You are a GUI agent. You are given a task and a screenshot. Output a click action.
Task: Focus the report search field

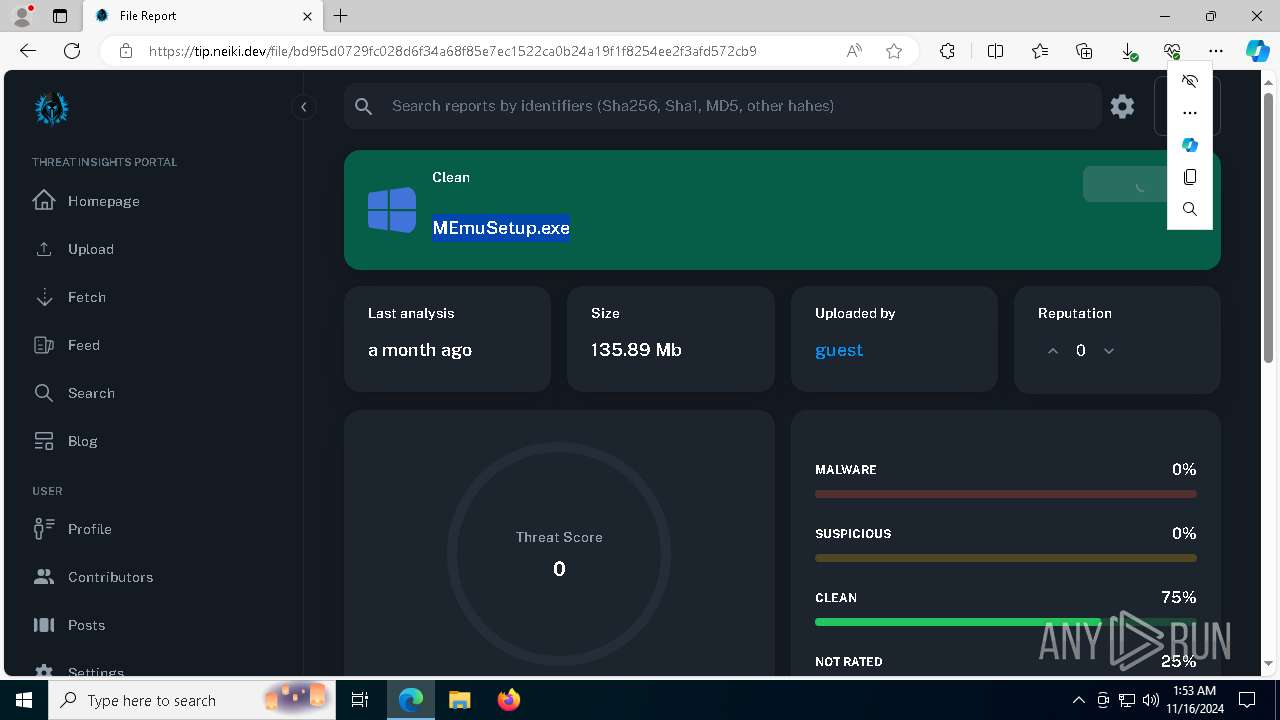(x=722, y=106)
